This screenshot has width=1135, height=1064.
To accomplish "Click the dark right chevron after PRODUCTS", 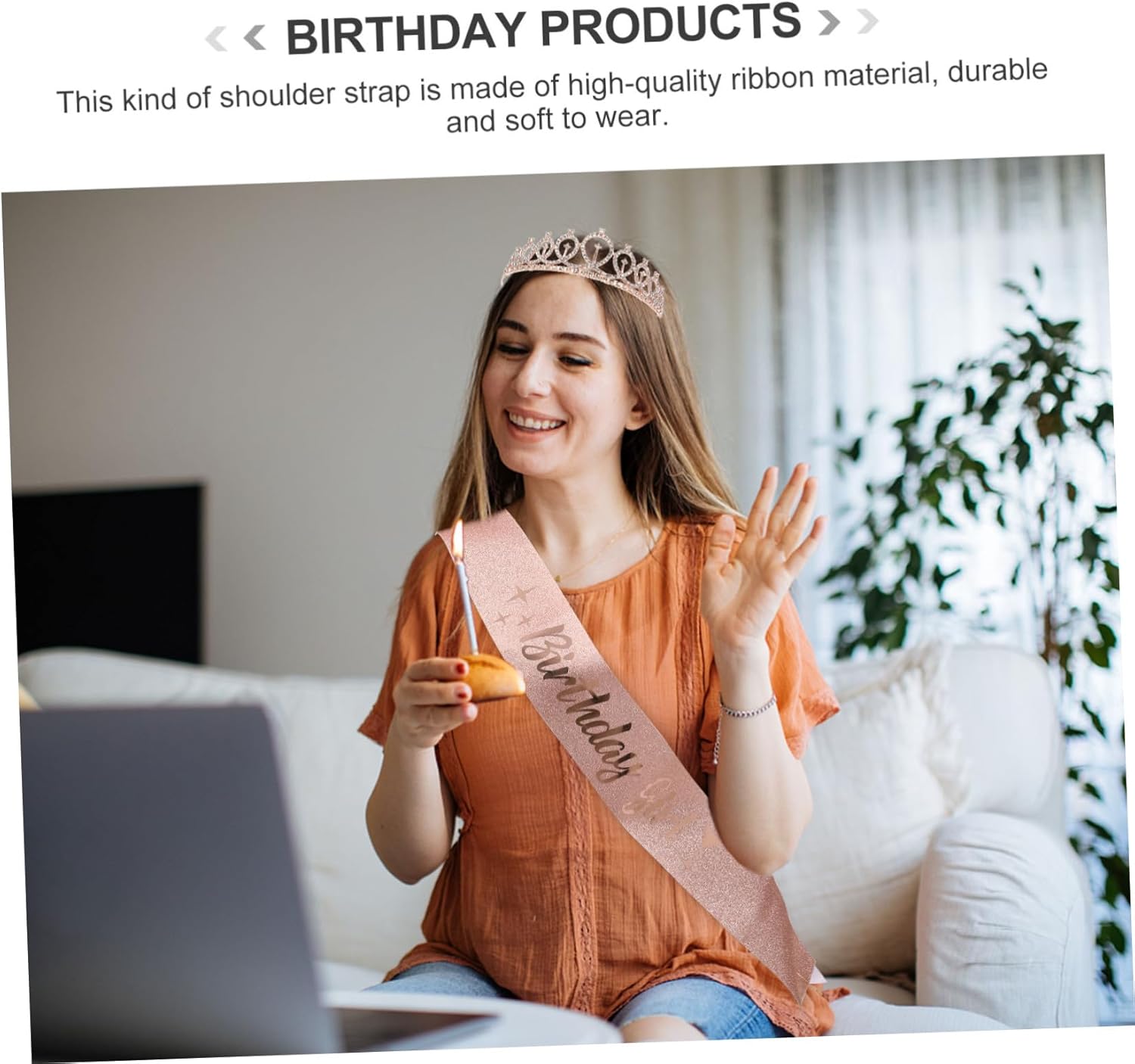I will (x=829, y=23).
